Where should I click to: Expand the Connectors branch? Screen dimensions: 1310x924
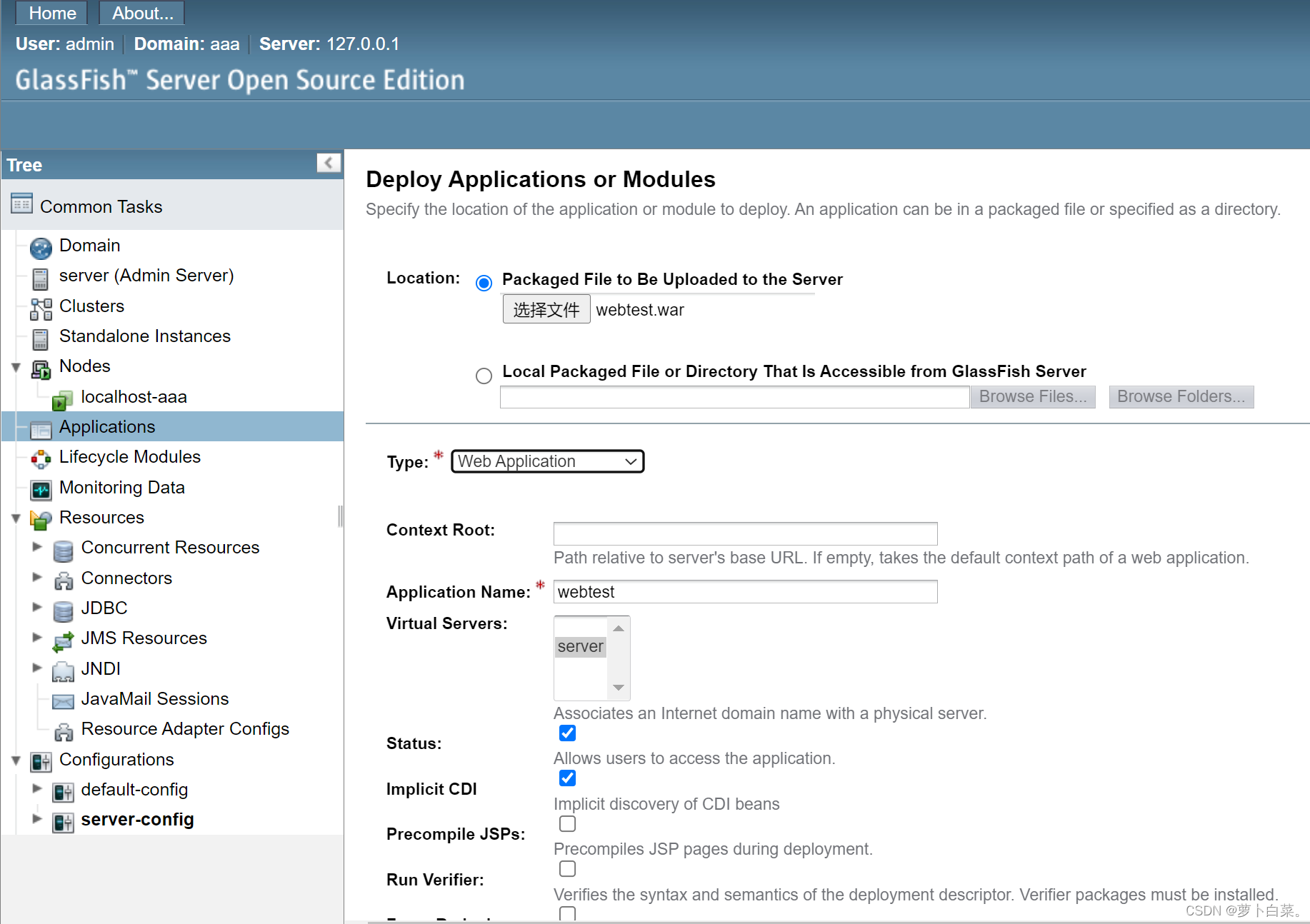[37, 576]
